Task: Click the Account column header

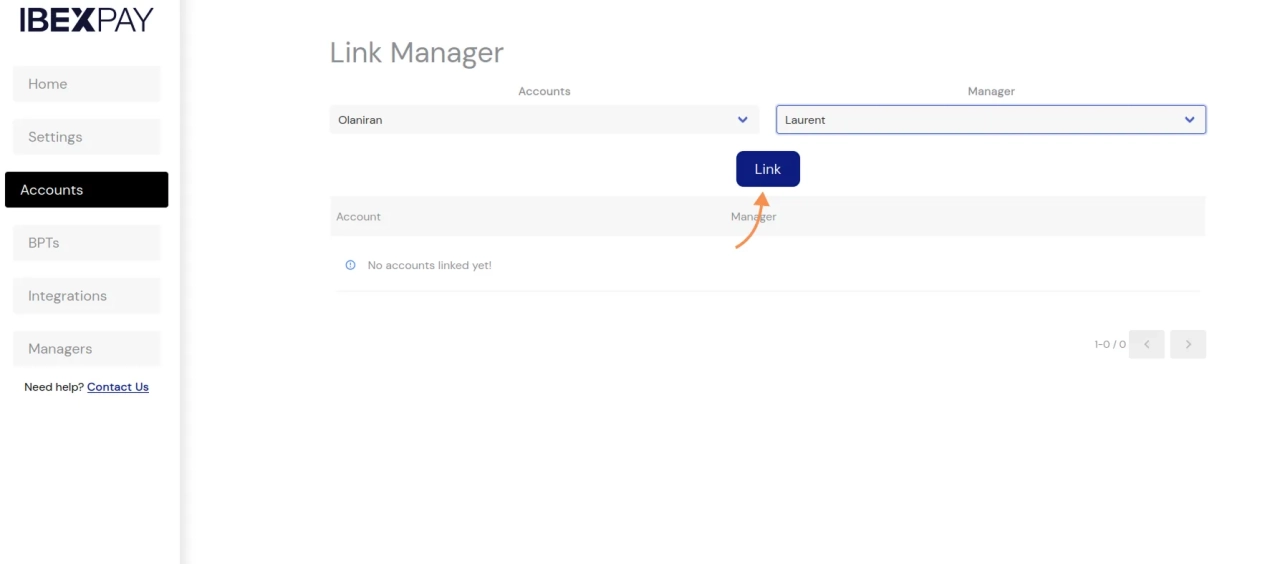Action: point(358,217)
